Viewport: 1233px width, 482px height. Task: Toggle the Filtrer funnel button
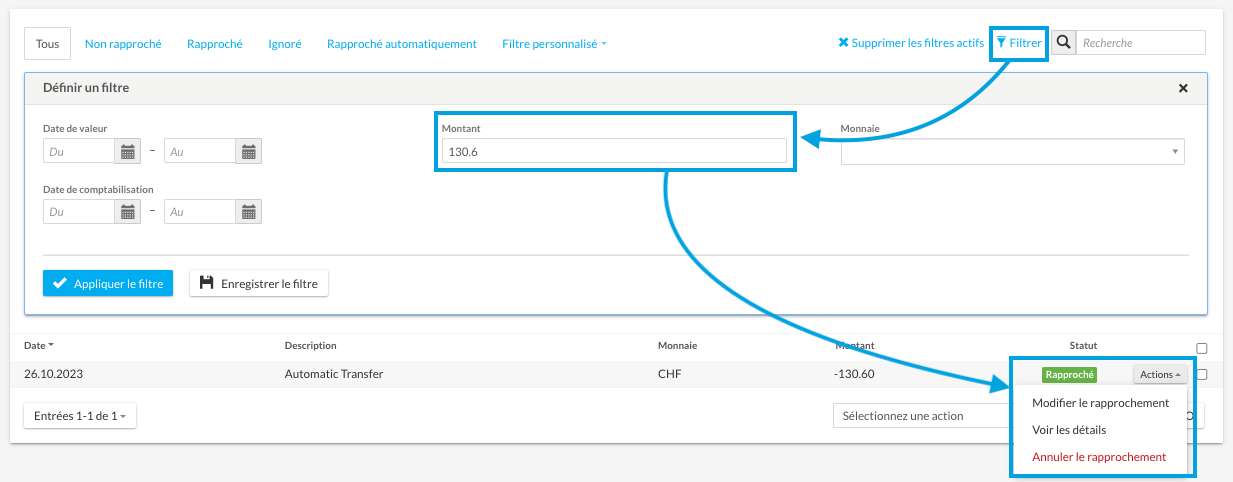pyautogui.click(x=1019, y=43)
